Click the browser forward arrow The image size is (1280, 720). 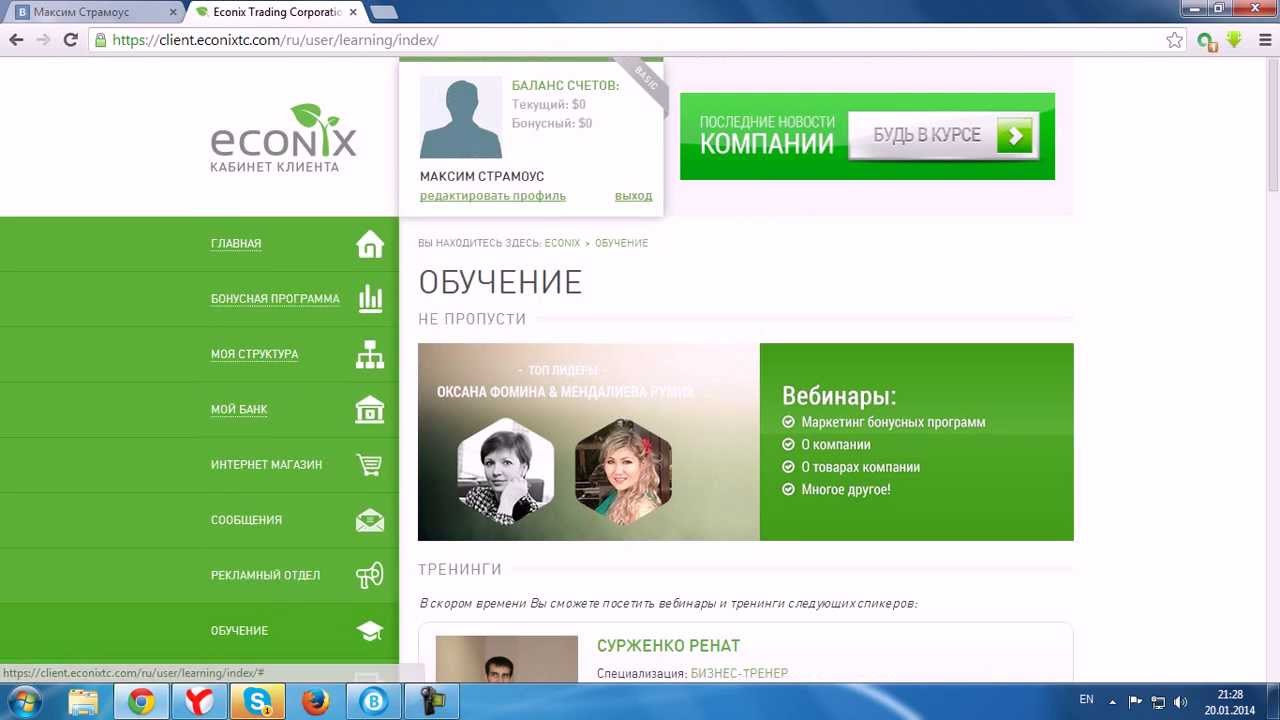[x=43, y=40]
